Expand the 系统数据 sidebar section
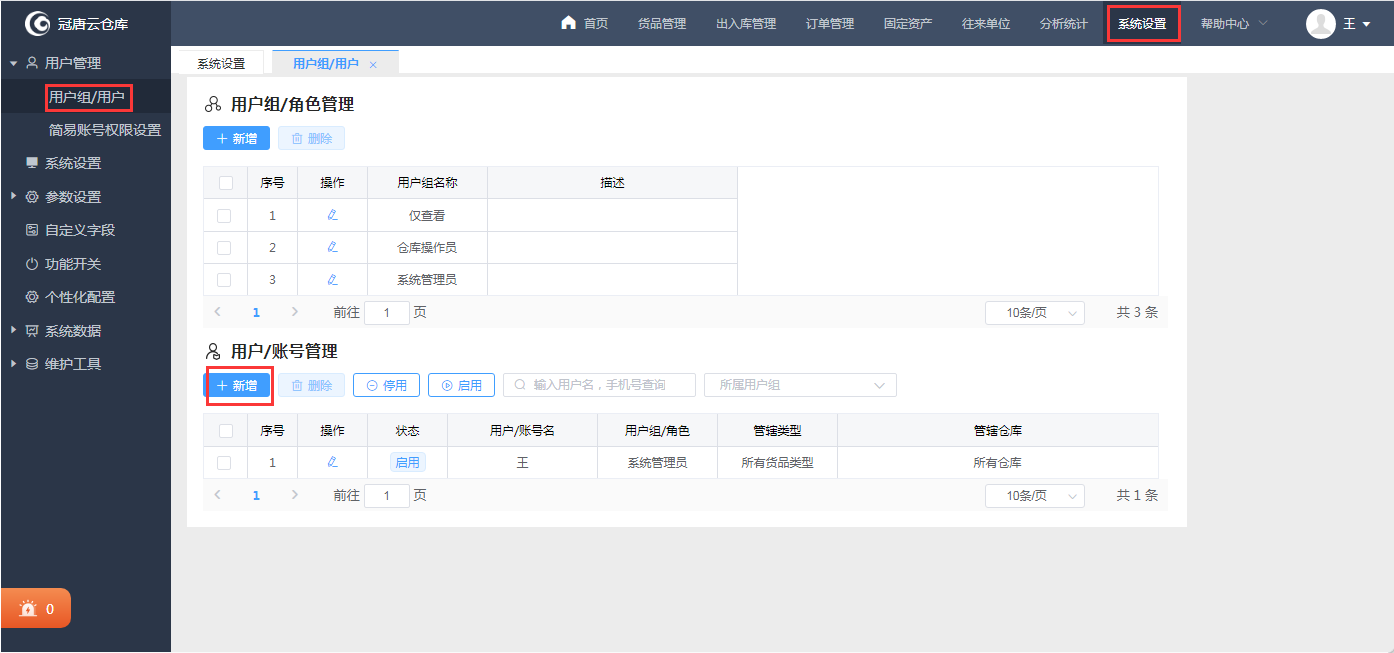 click(13, 330)
